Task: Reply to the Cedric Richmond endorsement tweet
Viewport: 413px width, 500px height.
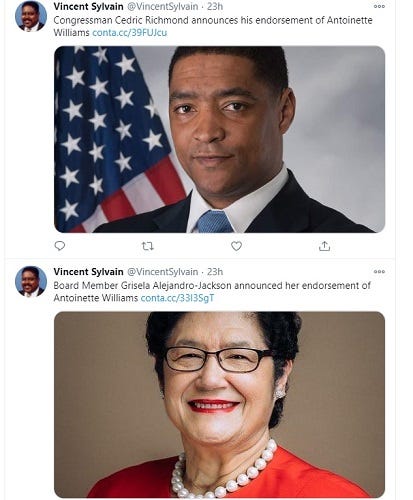Action: pyautogui.click(x=60, y=246)
